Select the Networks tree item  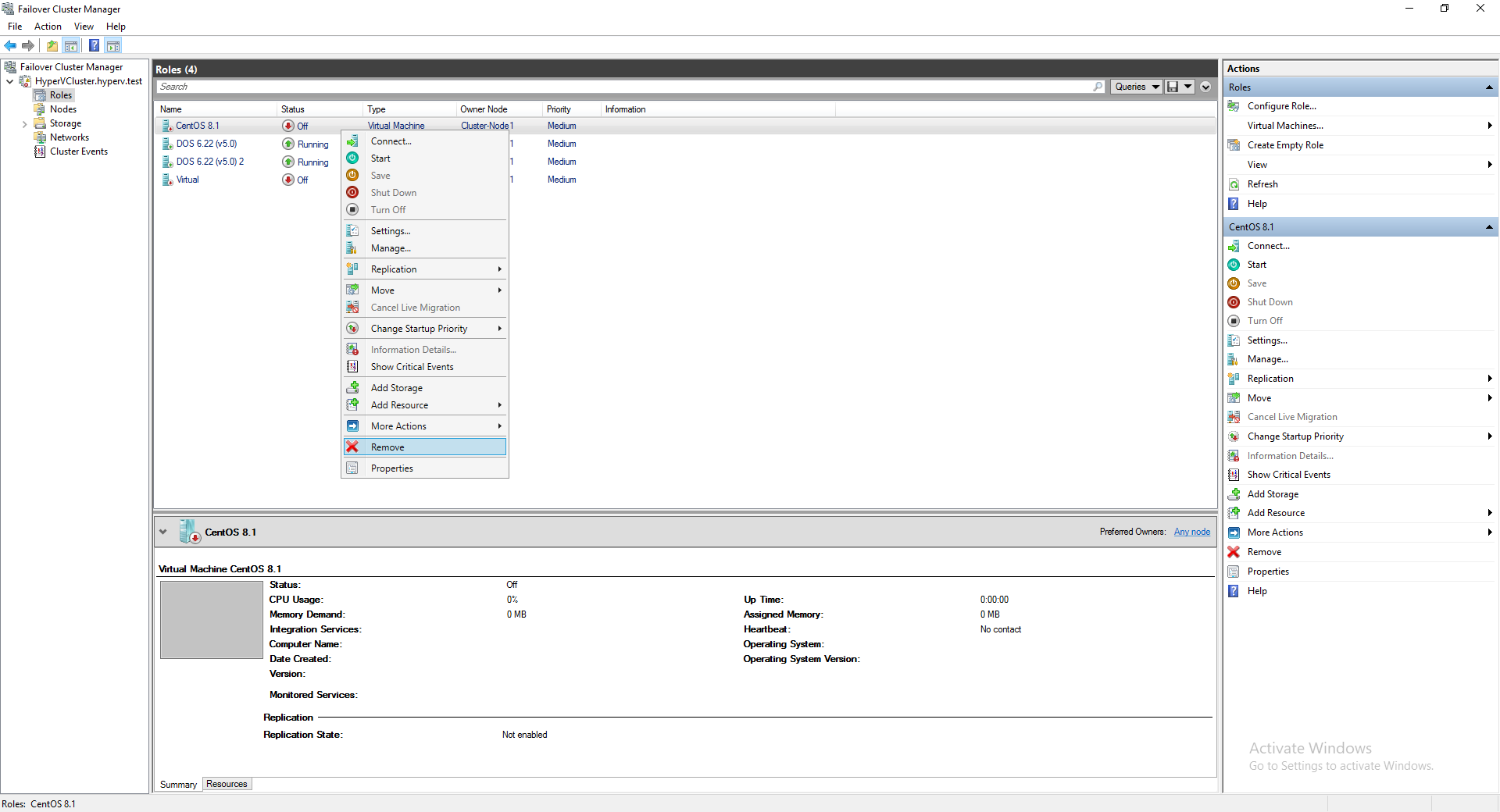tap(70, 137)
